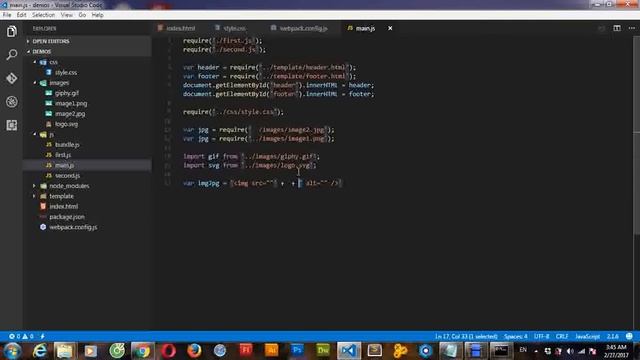The width and height of the screenshot is (640, 360).
Task: Click the errors and warnings count in status bar
Action: pos(21,336)
